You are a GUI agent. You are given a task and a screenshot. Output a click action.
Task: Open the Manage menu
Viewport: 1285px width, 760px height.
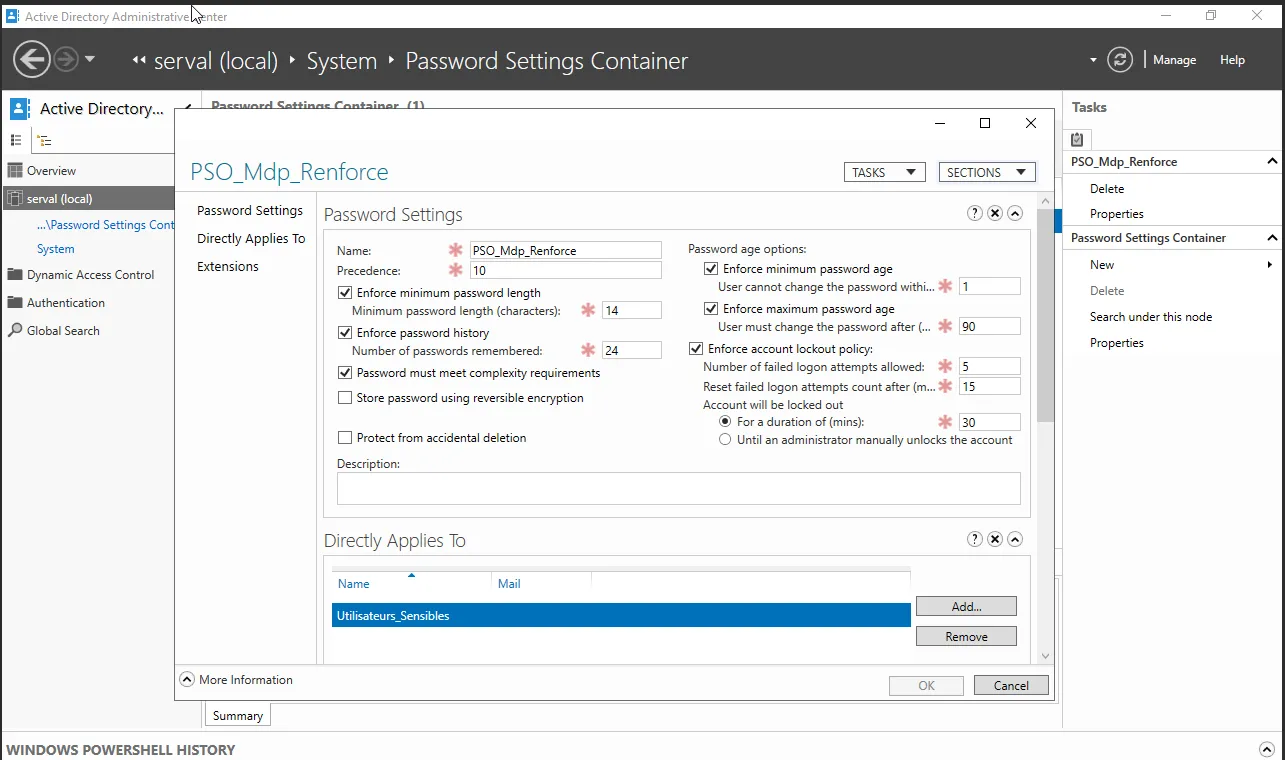click(x=1174, y=60)
